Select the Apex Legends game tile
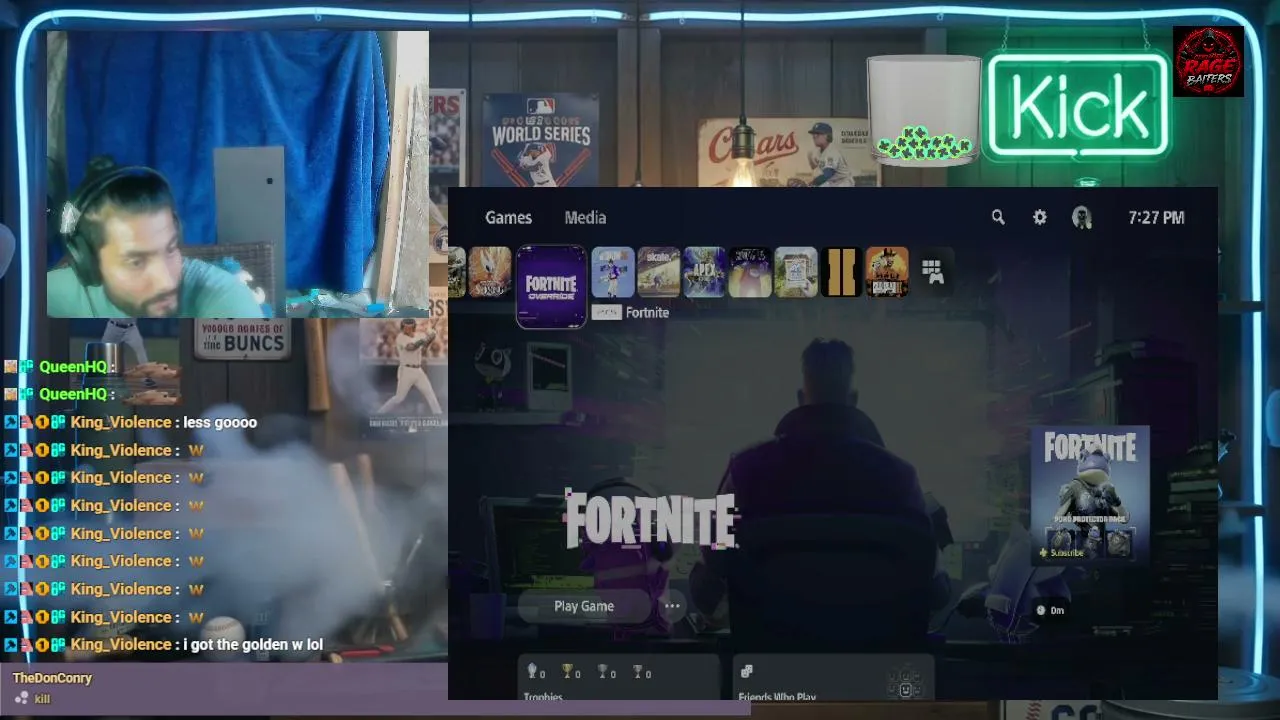The image size is (1280, 720). pos(704,272)
